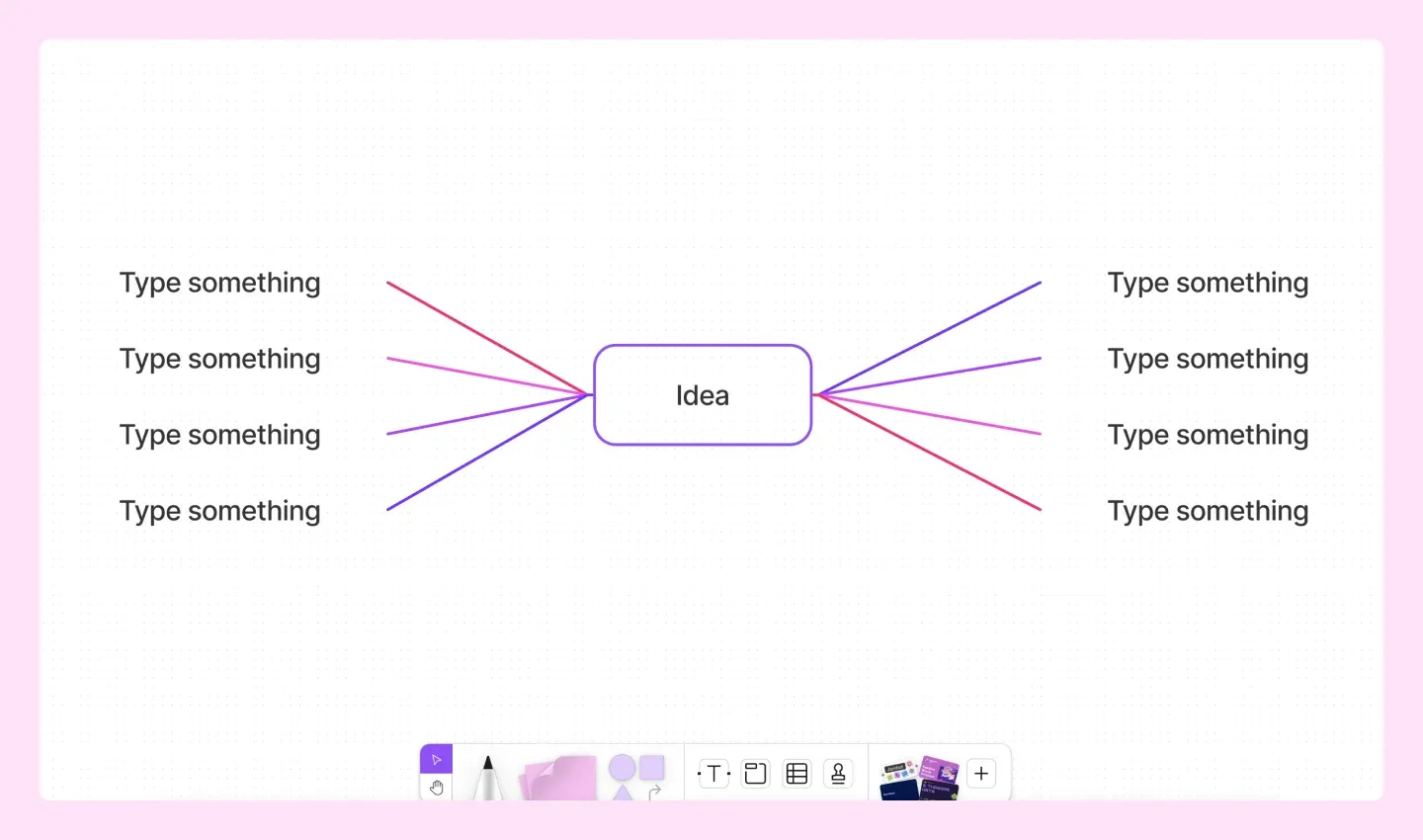Click the plus more-tools button

coord(981,774)
